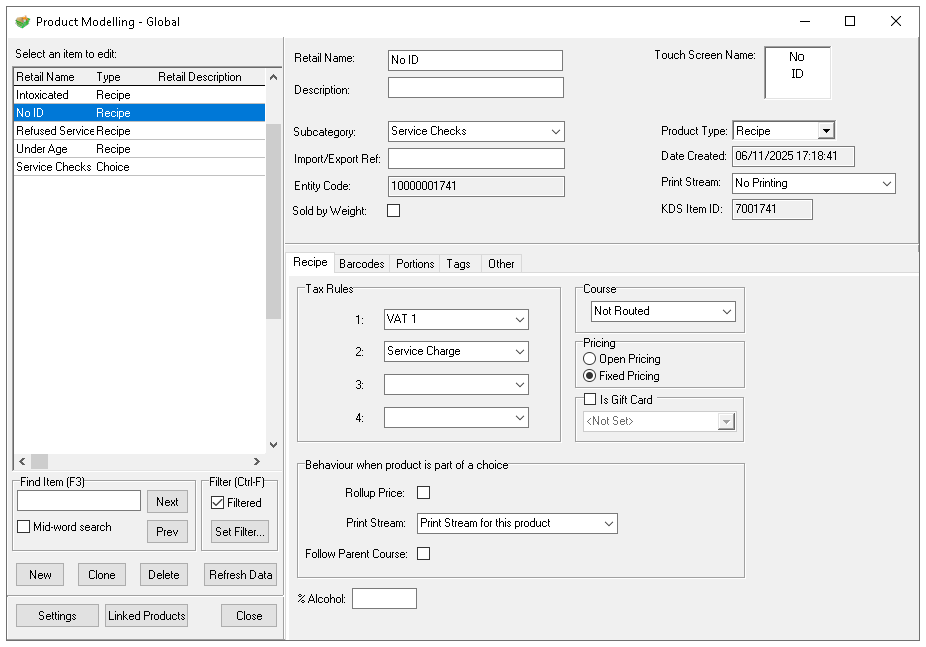926x647 pixels.
Task: Click the horizontal scroll left arrow
Action: [x=22, y=461]
